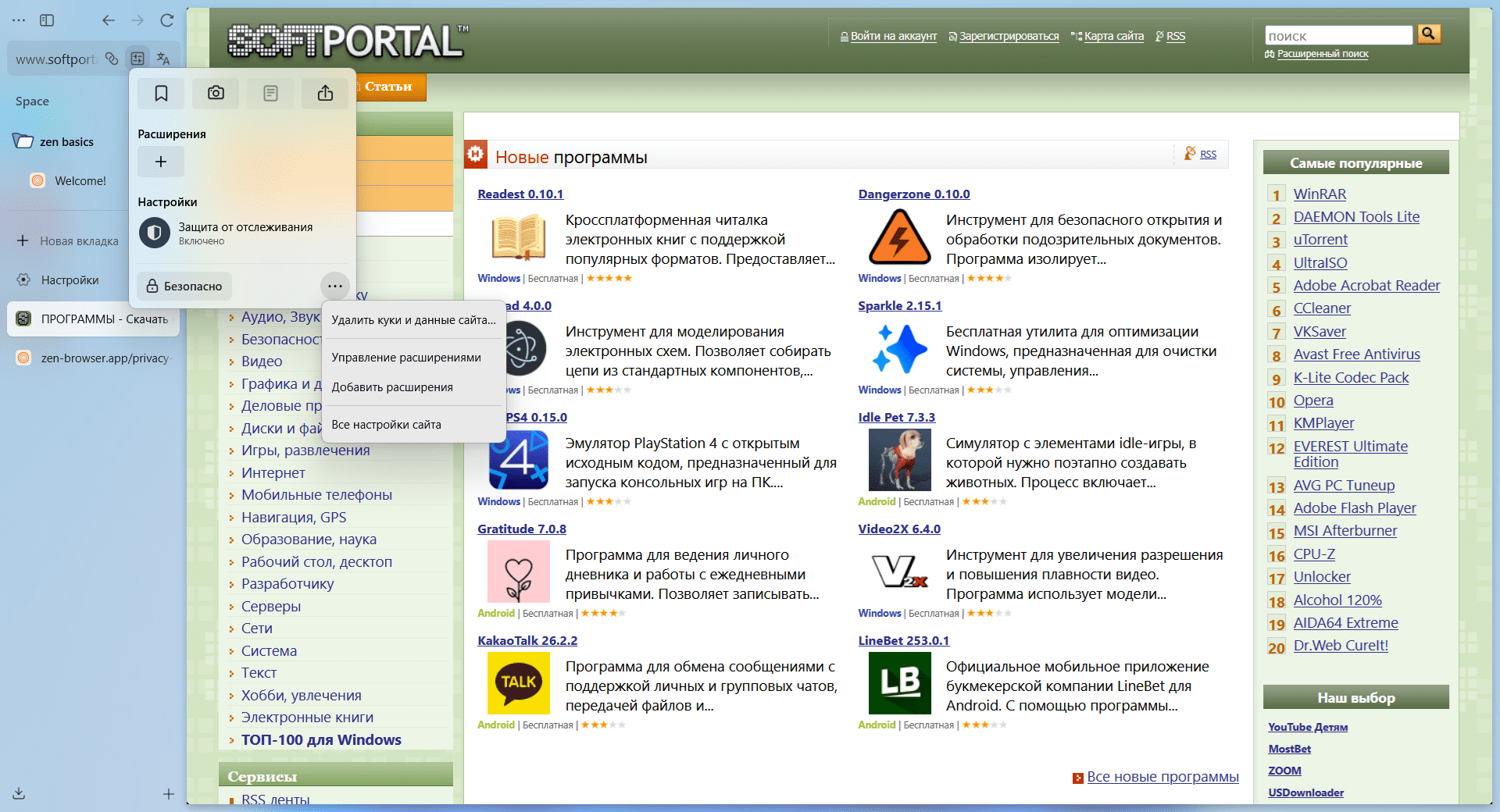
Task: Click the RSS link beside Новые программы
Action: 1208,155
